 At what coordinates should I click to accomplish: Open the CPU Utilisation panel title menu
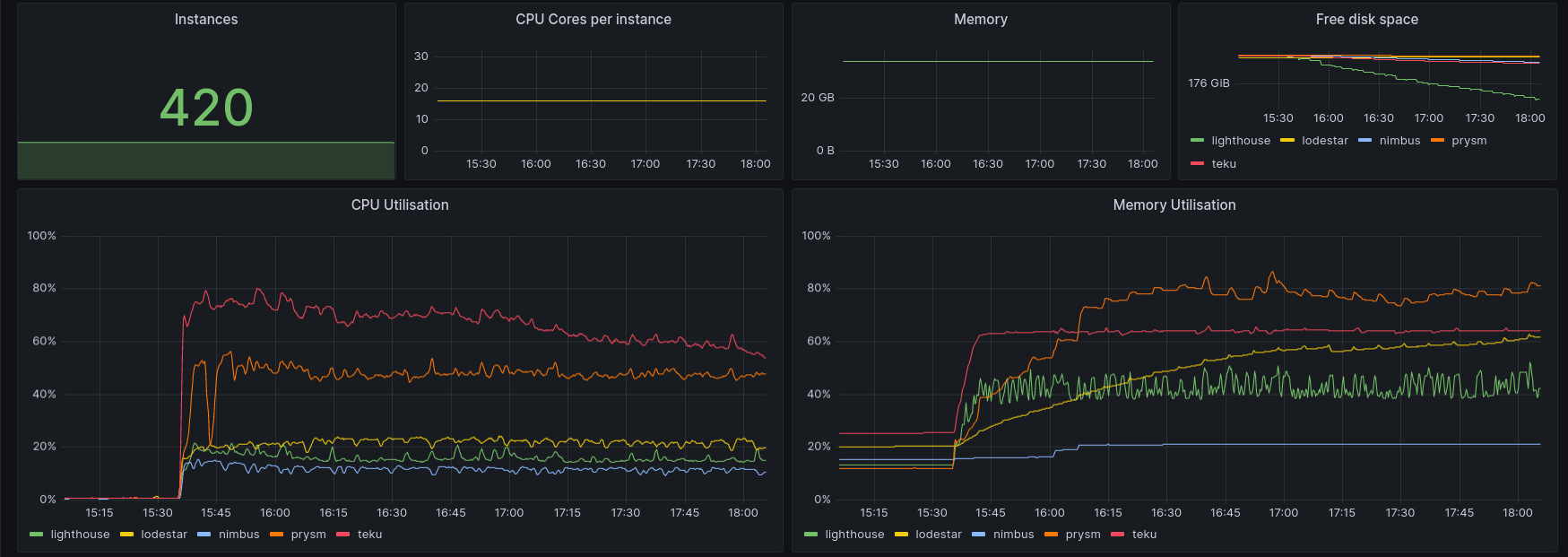click(400, 205)
